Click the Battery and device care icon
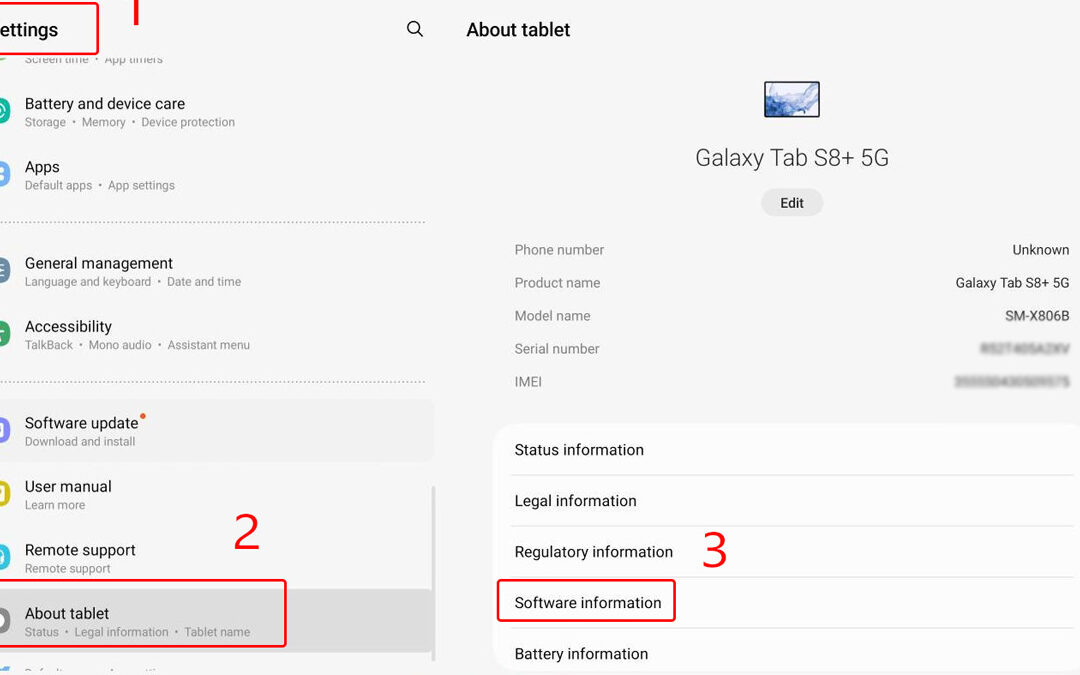 [3, 111]
